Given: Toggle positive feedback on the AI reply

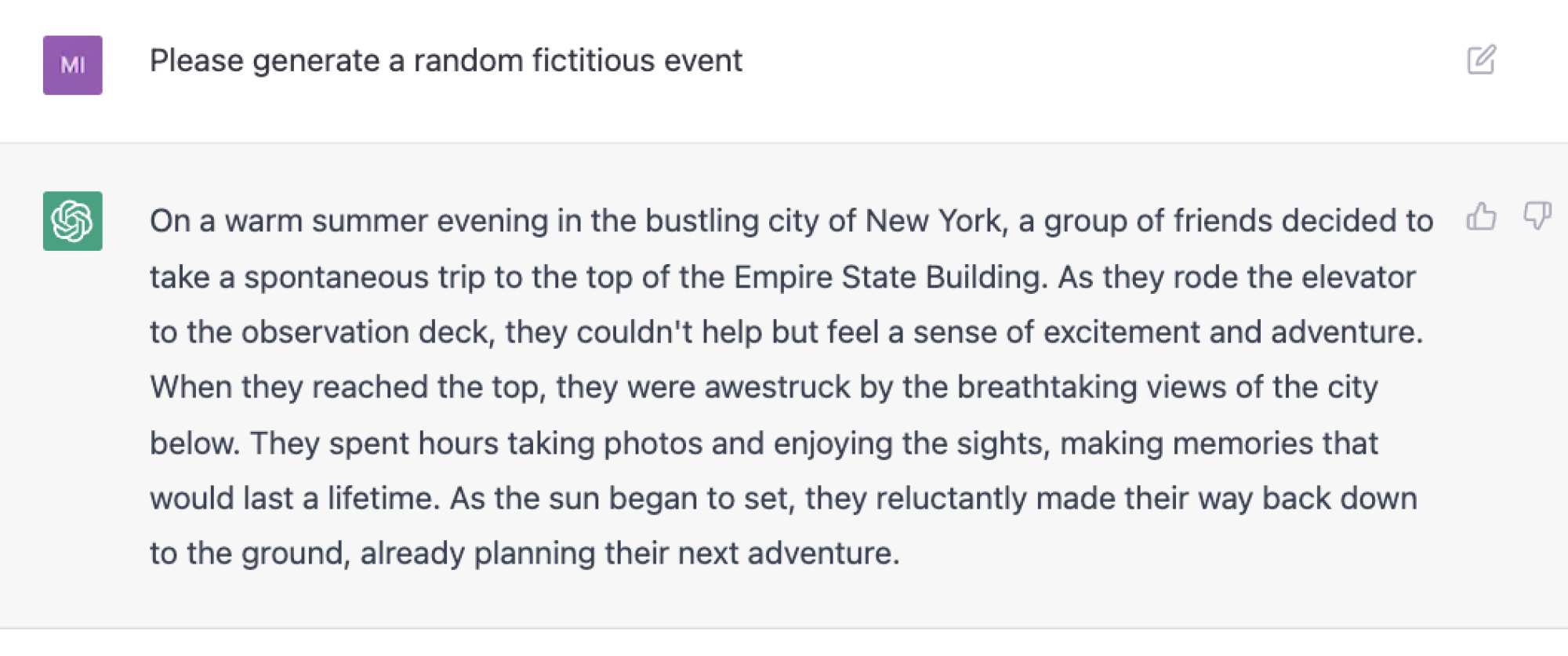Looking at the screenshot, I should tap(1482, 217).
